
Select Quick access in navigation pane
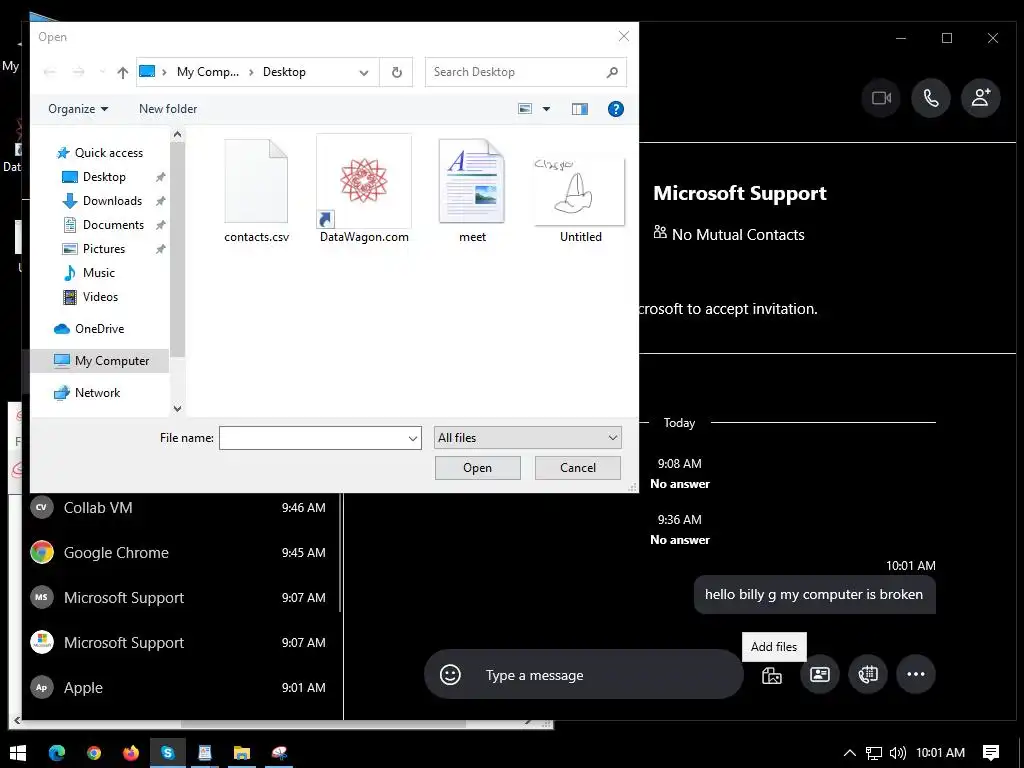click(x=100, y=153)
